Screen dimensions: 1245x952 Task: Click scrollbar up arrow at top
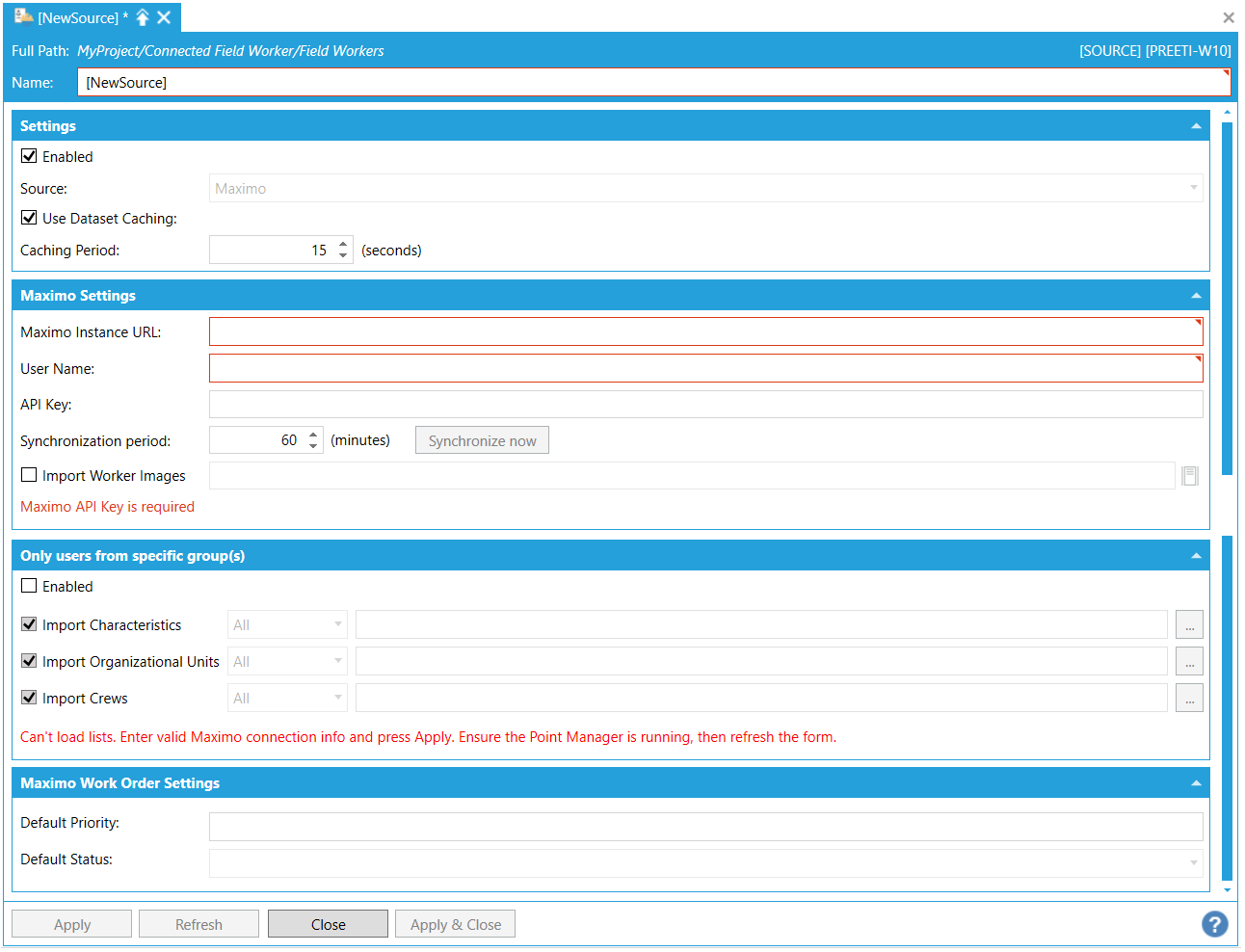(1227, 114)
